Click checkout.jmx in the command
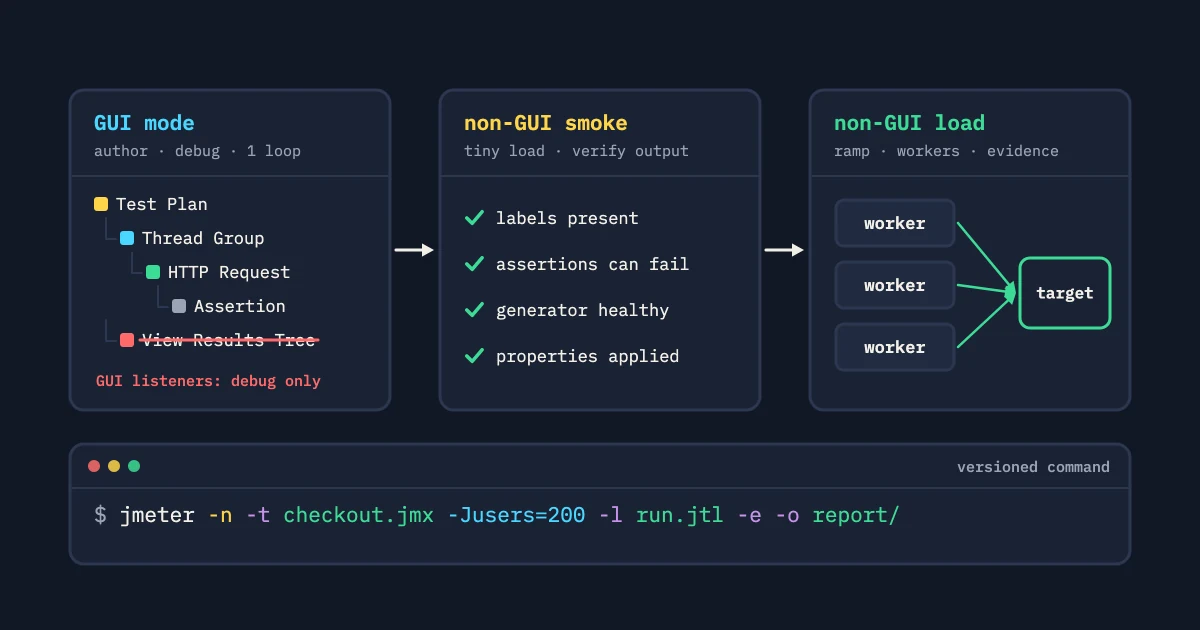1200x630 pixels. click(359, 515)
